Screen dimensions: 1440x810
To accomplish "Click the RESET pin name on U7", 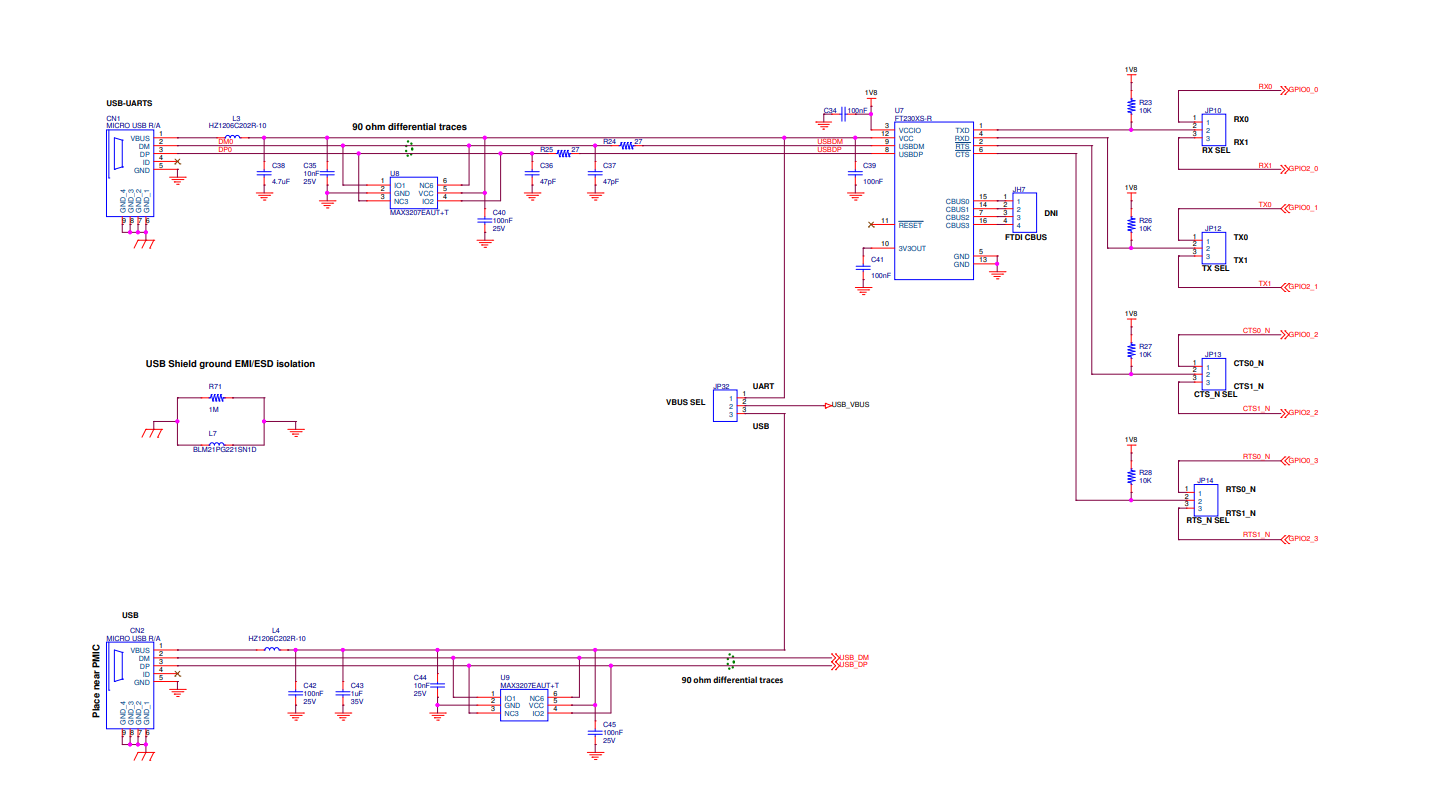I will [910, 225].
